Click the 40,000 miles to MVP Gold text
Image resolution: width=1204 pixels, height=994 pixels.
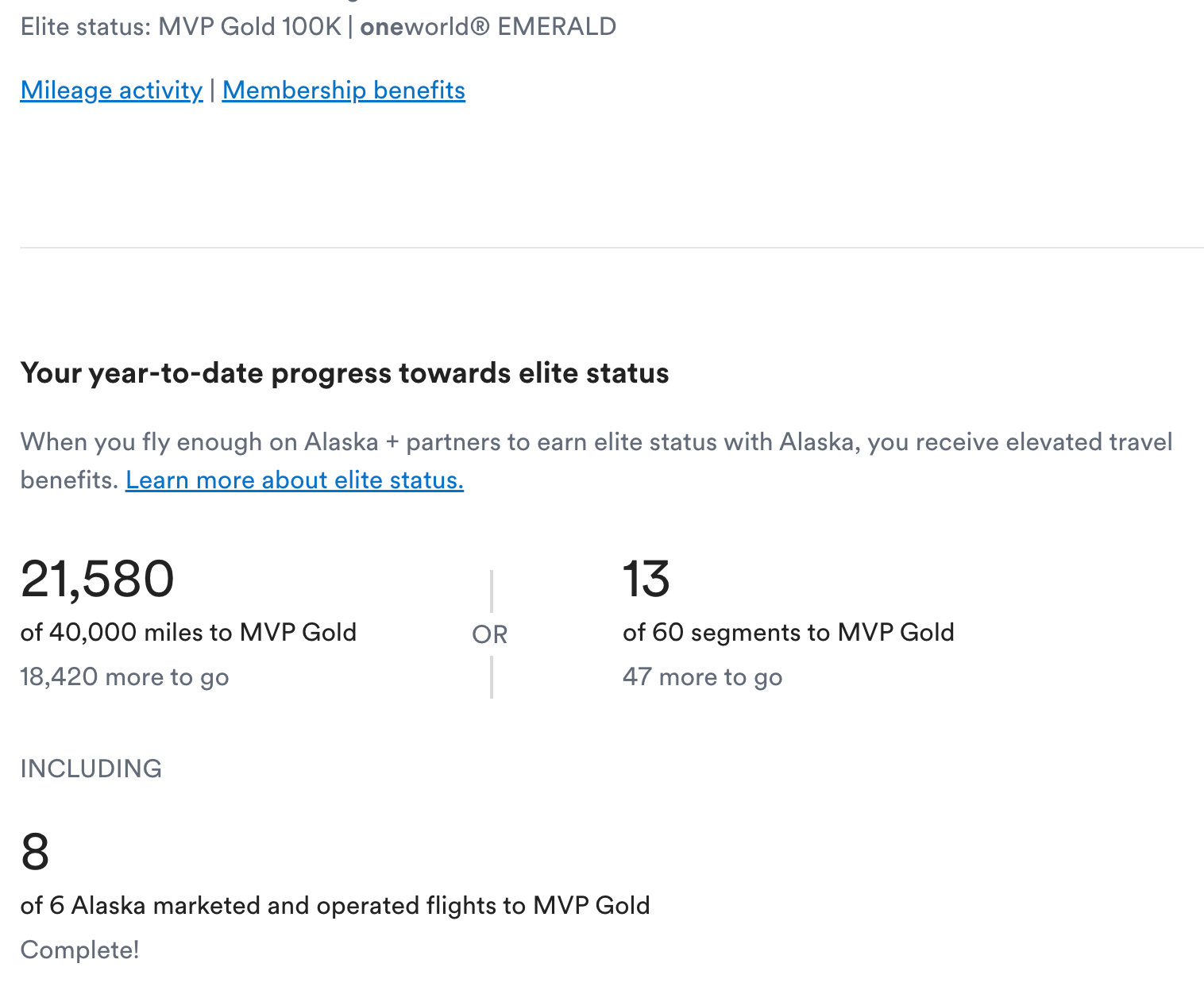click(x=189, y=632)
